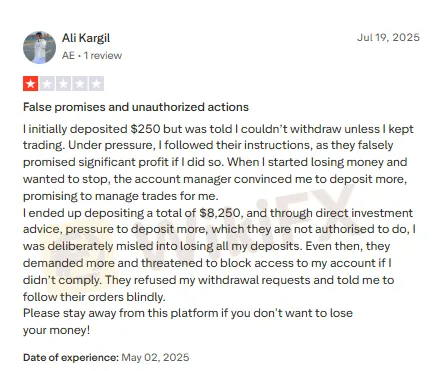Click the fourth grey star
Image resolution: width=438 pixels, height=371 pixels.
pyautogui.click(x=80, y=84)
